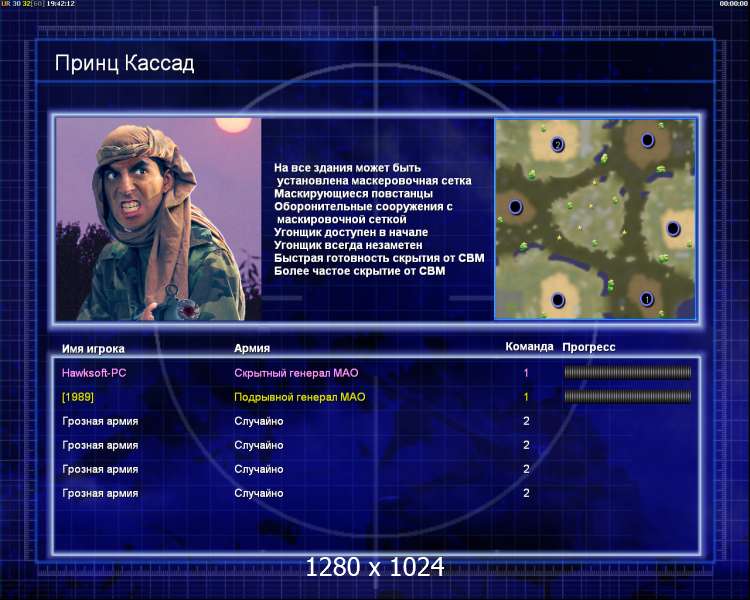The height and width of the screenshot is (600, 750).
Task: Select player name 'Hawksoft-PC'
Action: (94, 373)
